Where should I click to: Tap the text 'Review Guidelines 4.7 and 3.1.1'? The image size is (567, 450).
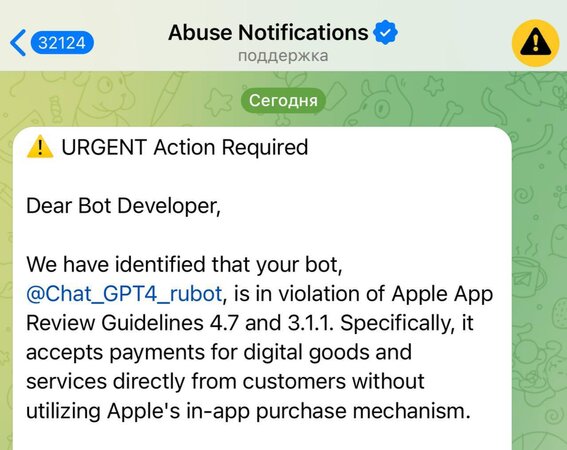[x=179, y=323]
